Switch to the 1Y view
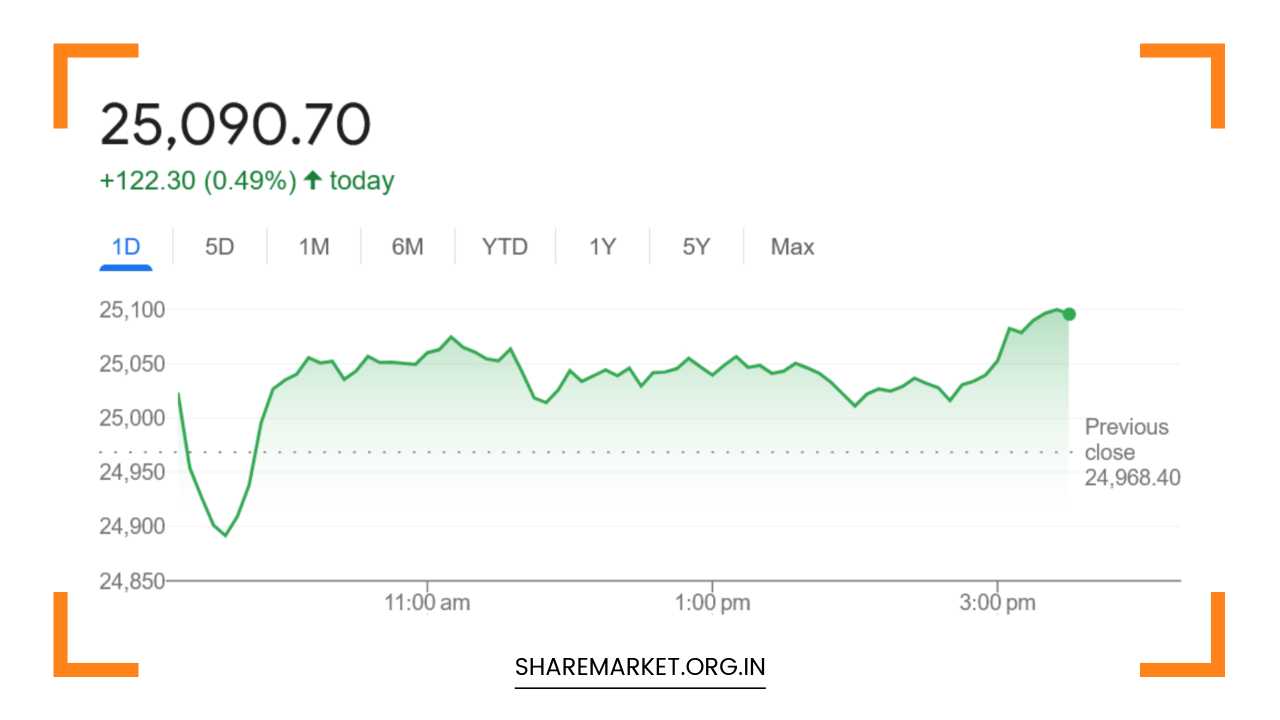Image resolution: width=1280 pixels, height=720 pixels. pyautogui.click(x=602, y=247)
